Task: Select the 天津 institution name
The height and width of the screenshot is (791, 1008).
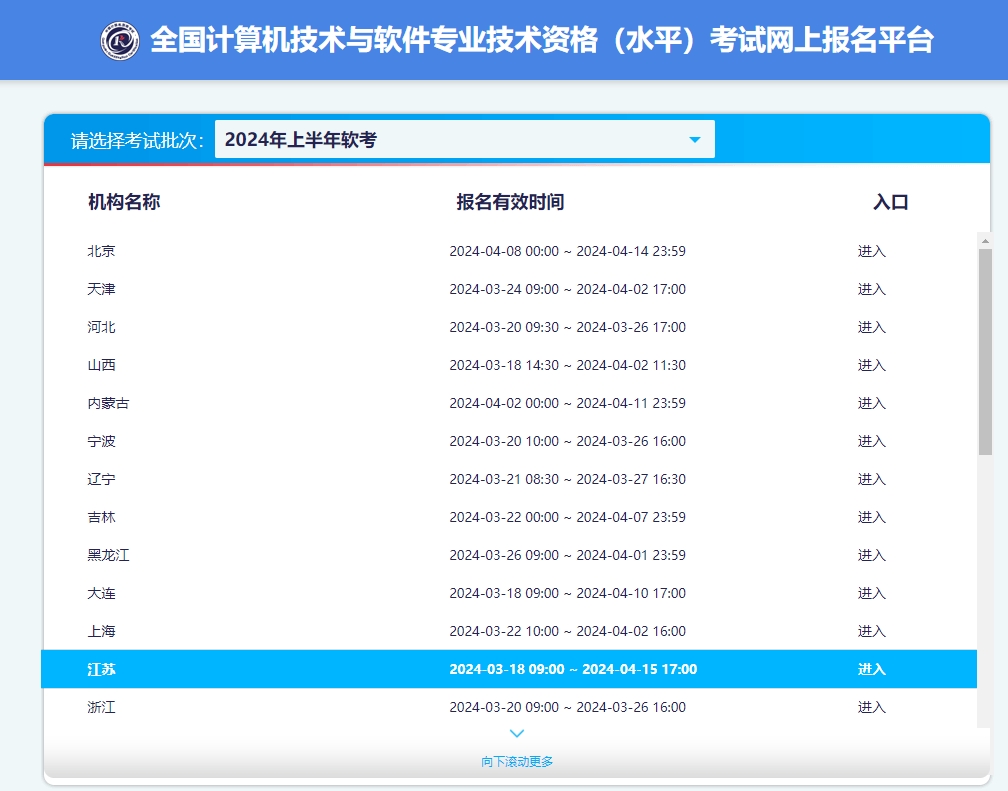Action: pyautogui.click(x=102, y=289)
